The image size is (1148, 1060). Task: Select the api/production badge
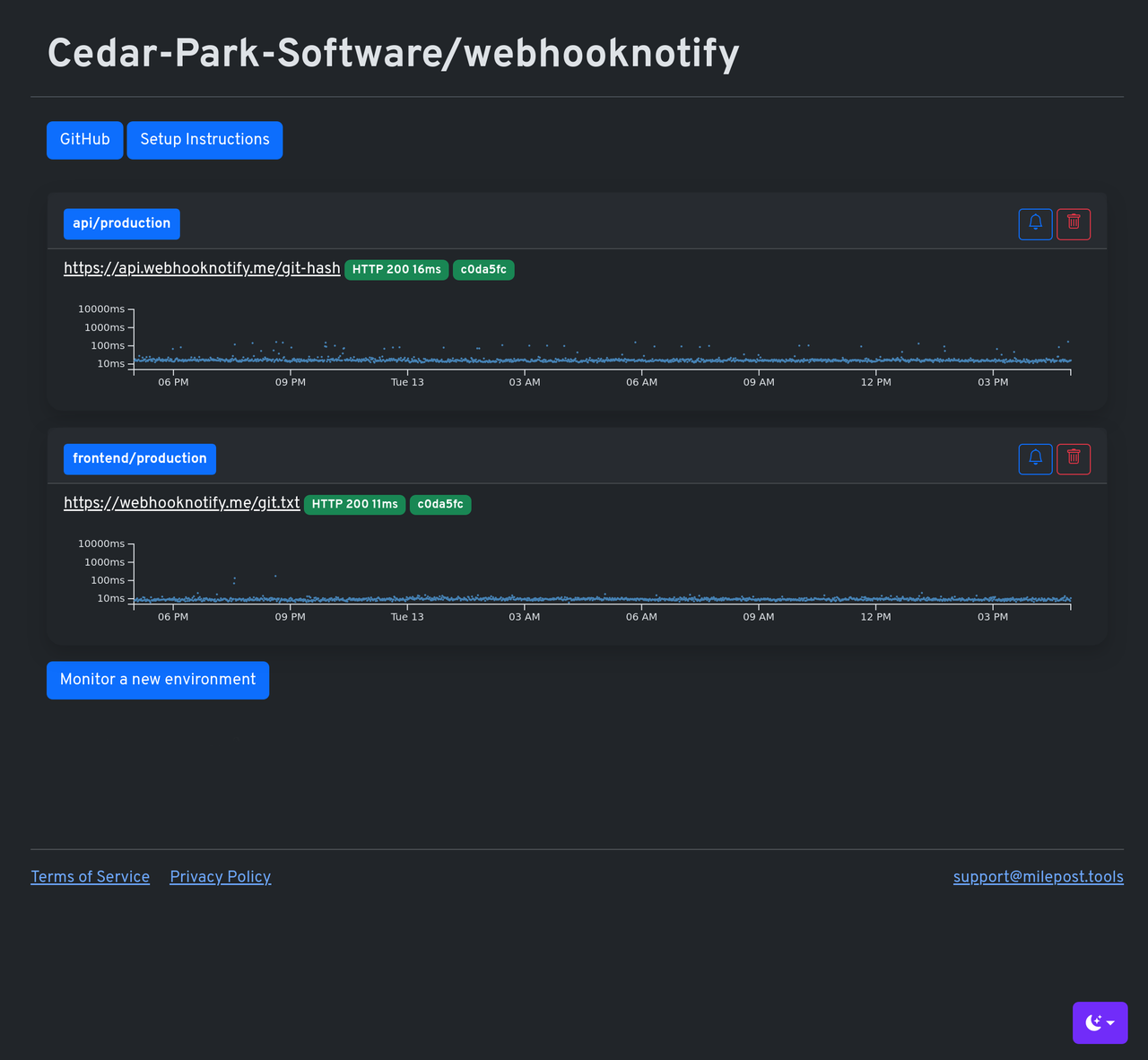(x=122, y=223)
